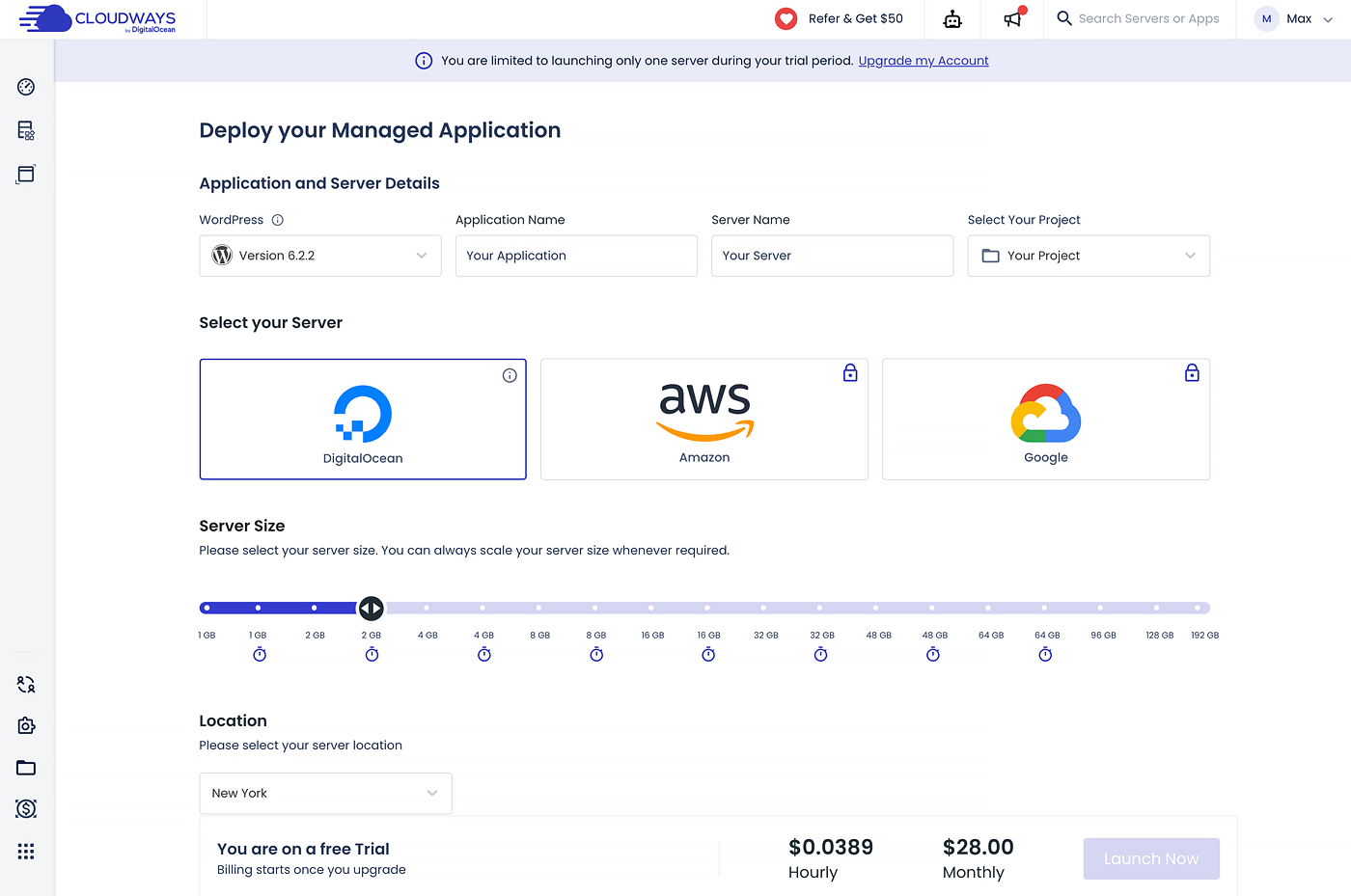Screen dimensions: 1351x896
Task: Click Refer & Get $50
Action: coord(856,18)
